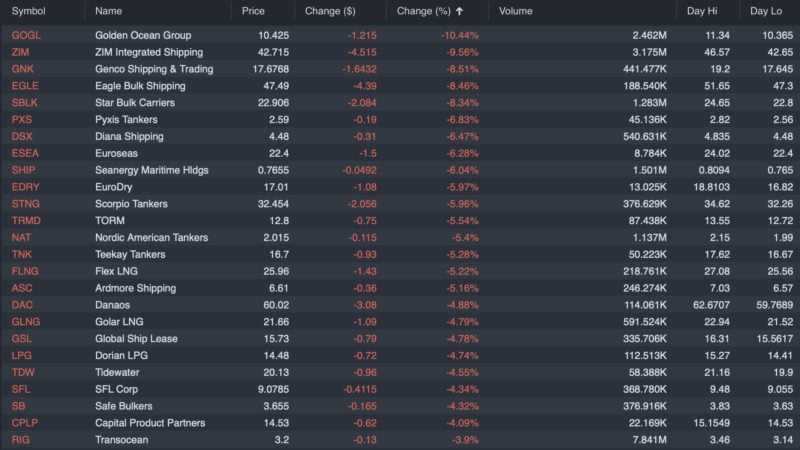The height and width of the screenshot is (450, 800).
Task: Select the Danaos row
Action: 113,305
